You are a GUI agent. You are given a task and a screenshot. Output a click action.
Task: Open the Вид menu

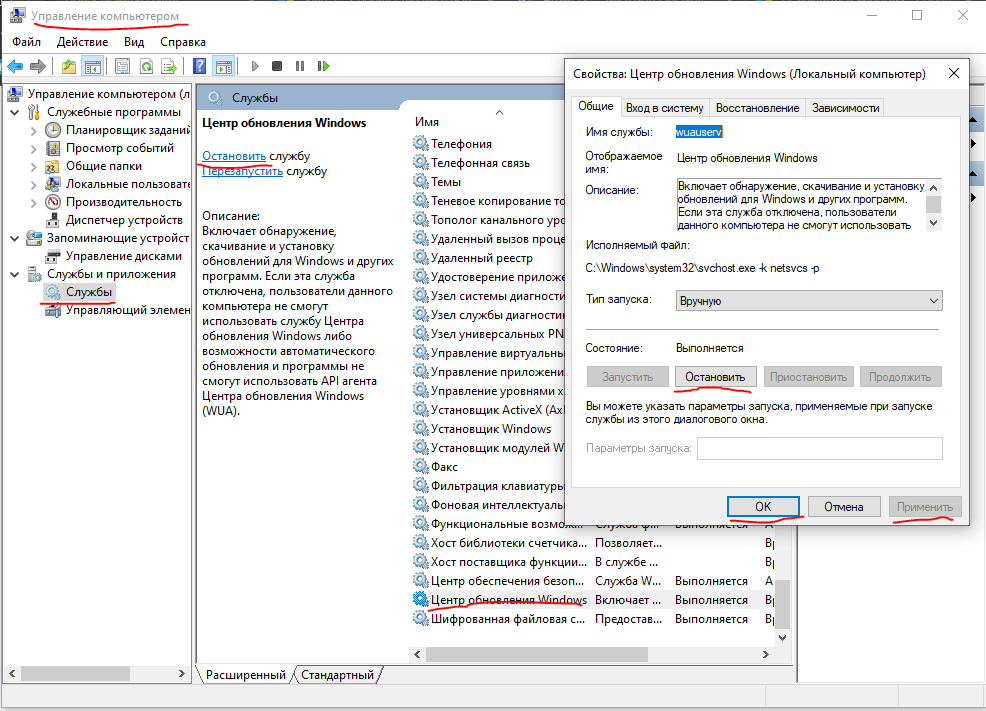point(134,41)
